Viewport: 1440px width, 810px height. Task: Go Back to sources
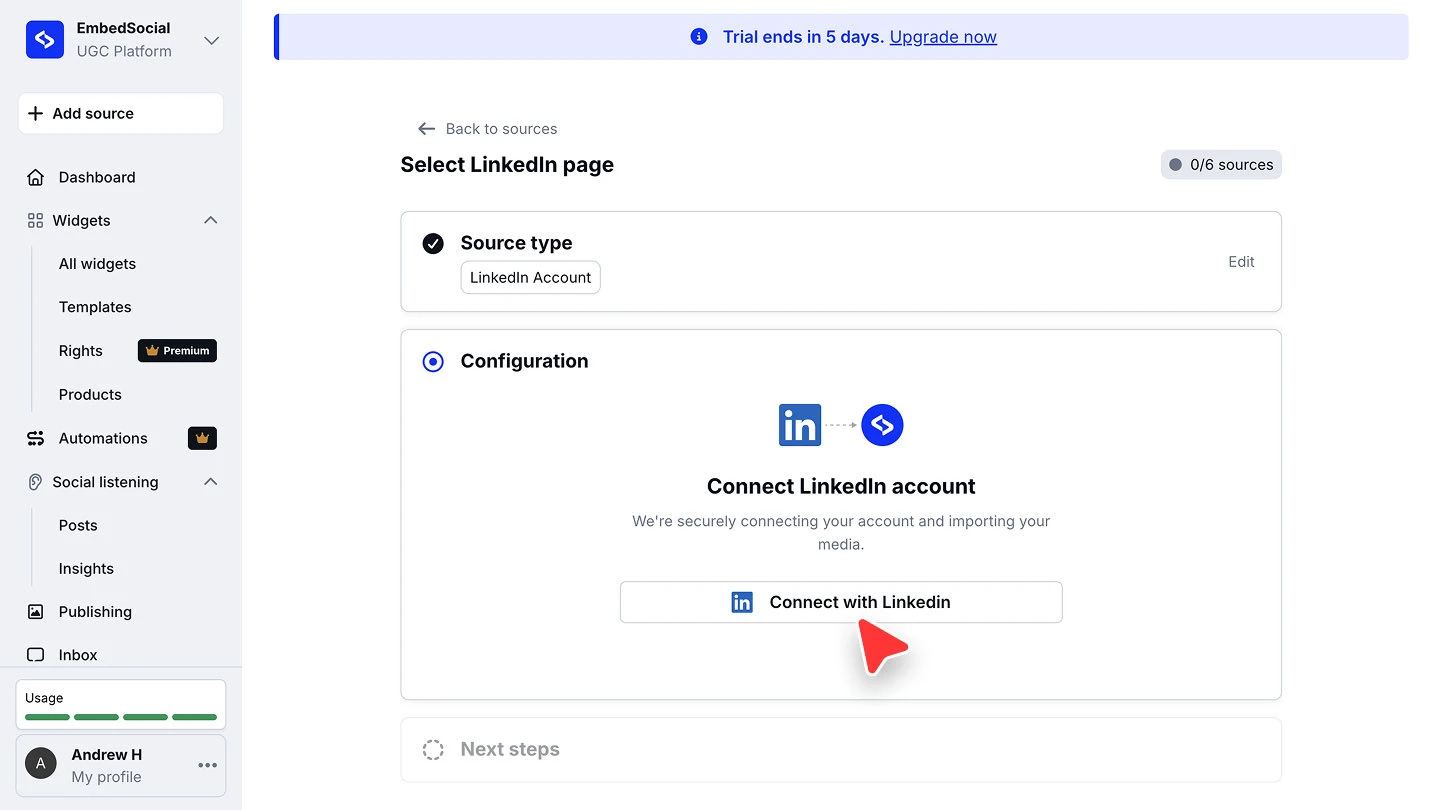[501, 129]
